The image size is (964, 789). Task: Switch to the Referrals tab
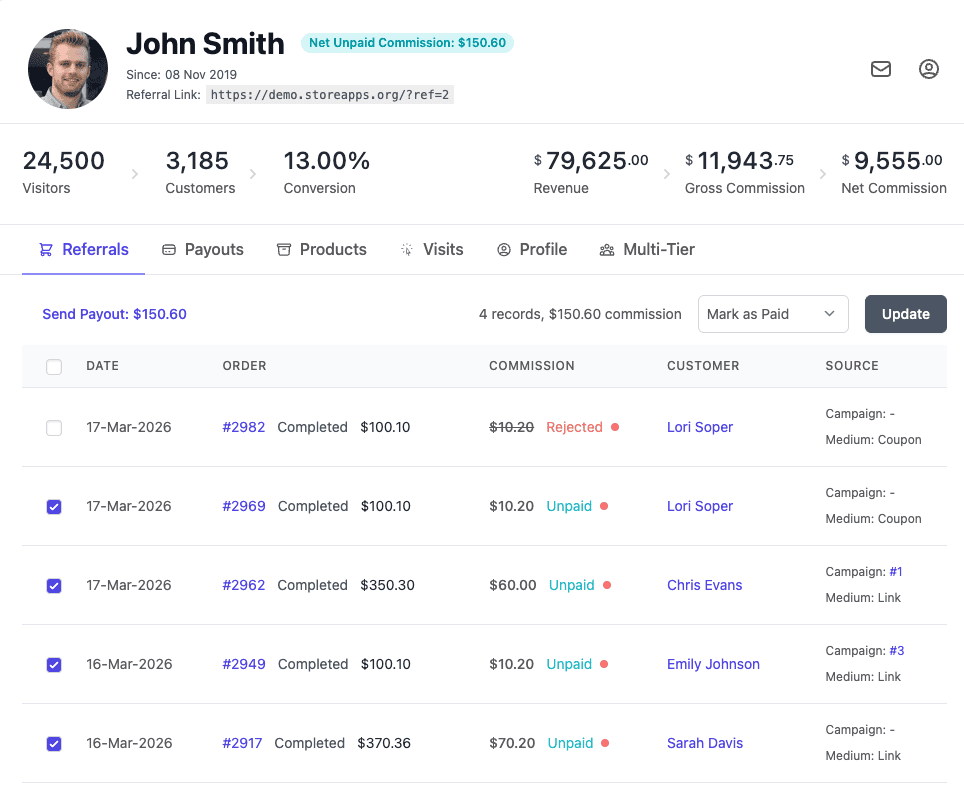pos(84,250)
